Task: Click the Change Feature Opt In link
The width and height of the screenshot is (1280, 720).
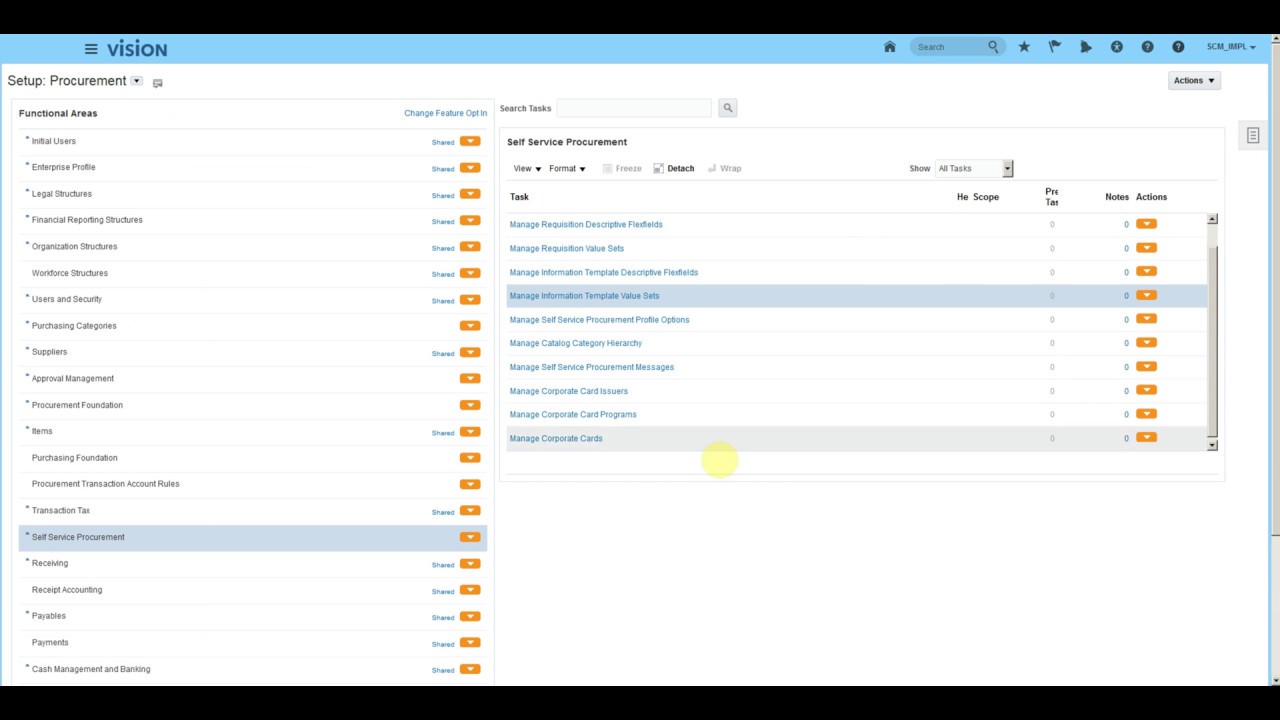Action: 445,113
